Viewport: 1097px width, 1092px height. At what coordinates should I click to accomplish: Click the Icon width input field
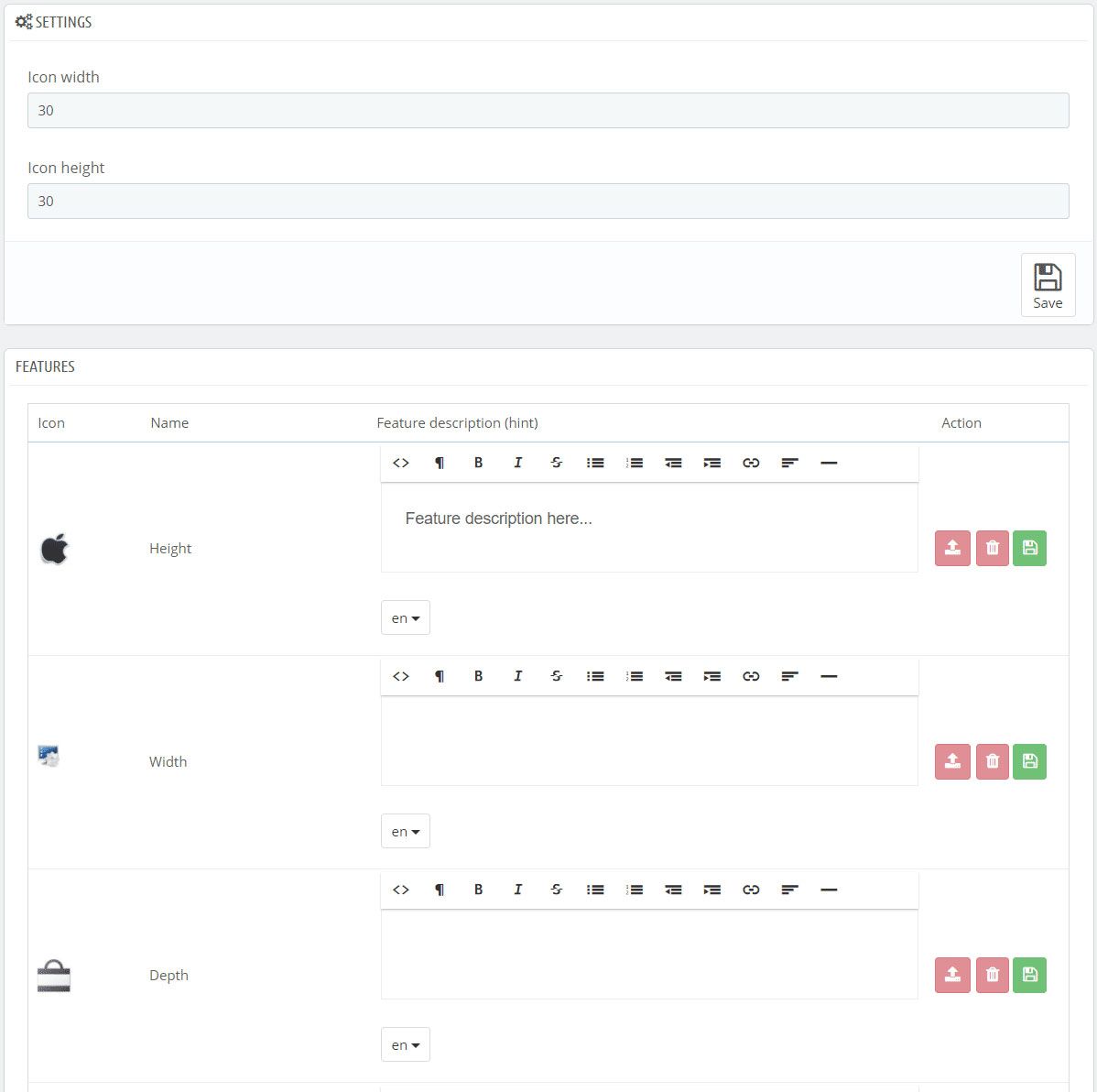tap(548, 111)
